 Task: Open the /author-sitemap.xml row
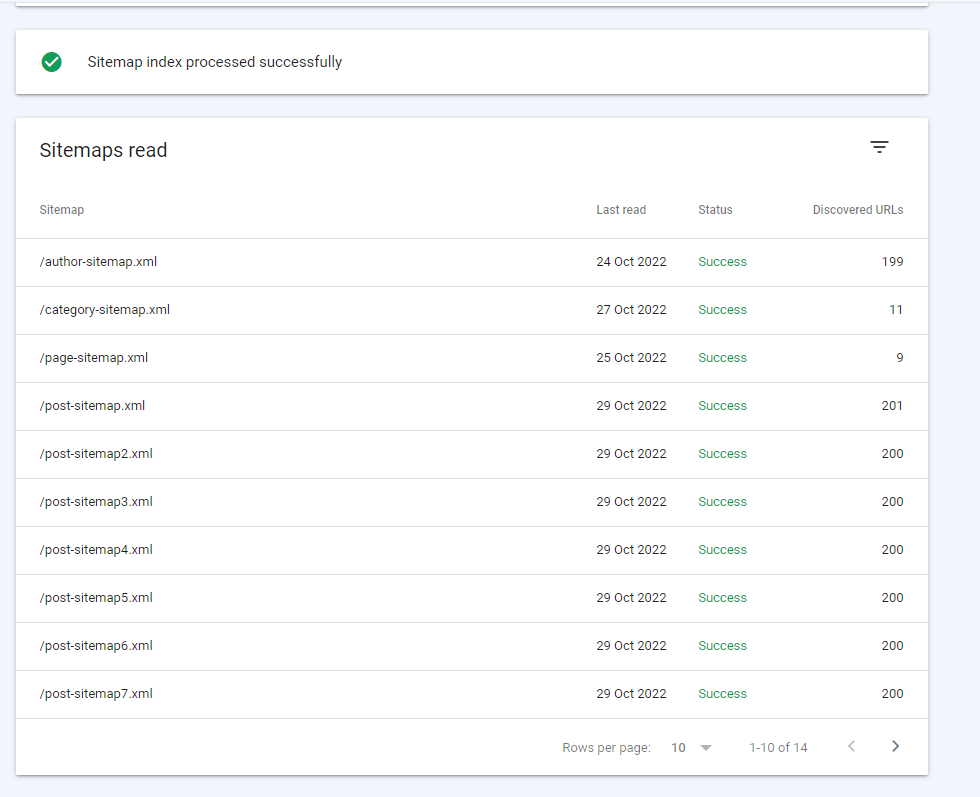point(98,262)
